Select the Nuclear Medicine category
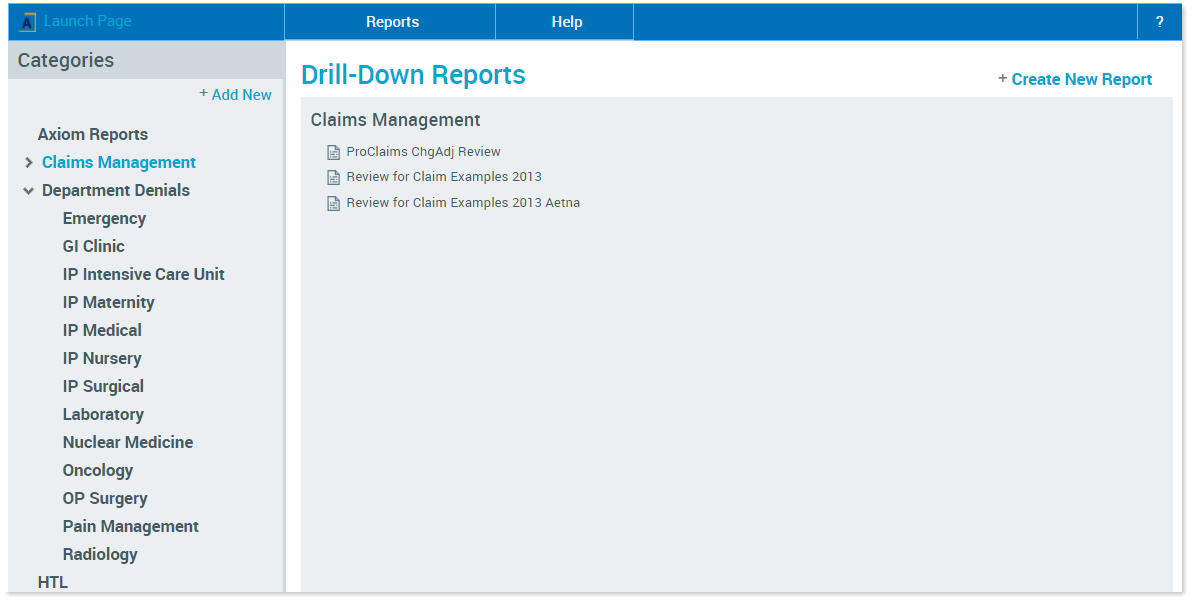 click(x=127, y=442)
